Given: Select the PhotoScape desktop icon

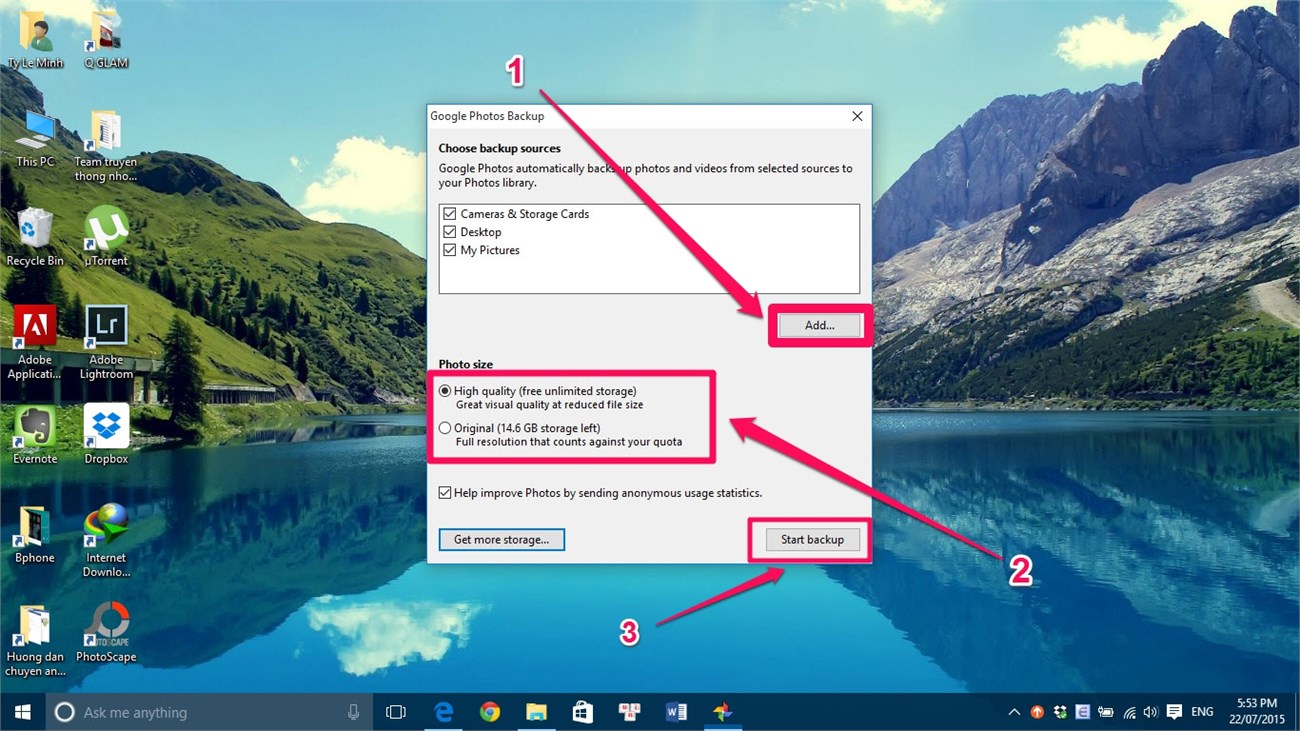Looking at the screenshot, I should [x=106, y=634].
